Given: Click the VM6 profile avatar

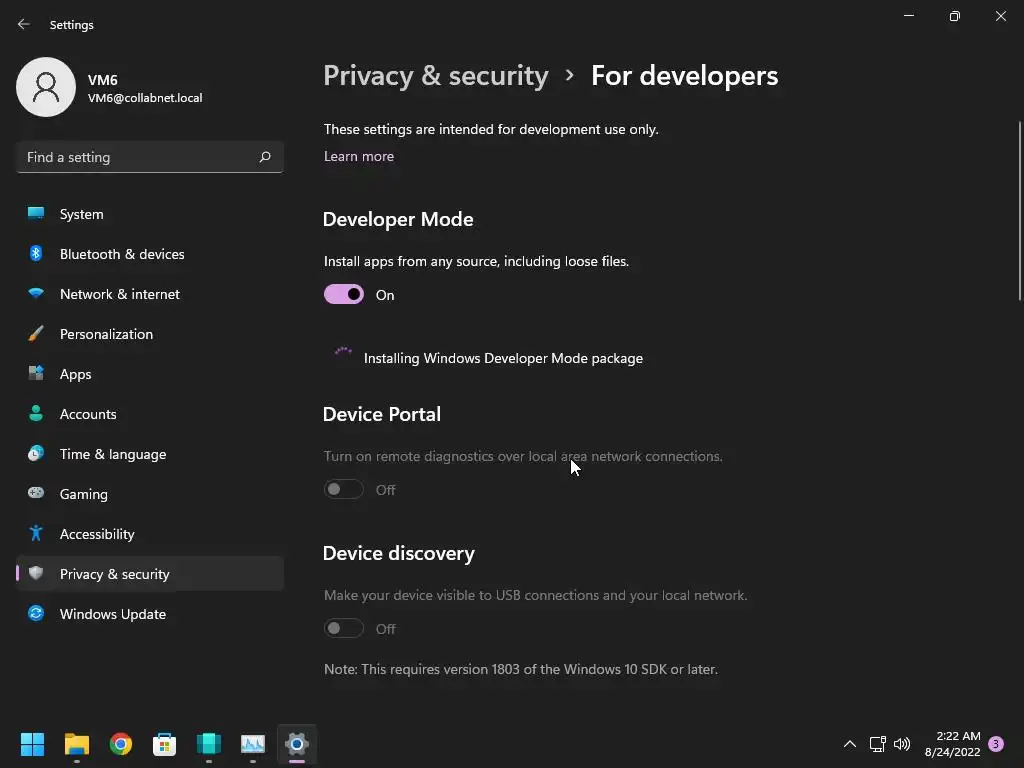Looking at the screenshot, I should [x=46, y=87].
